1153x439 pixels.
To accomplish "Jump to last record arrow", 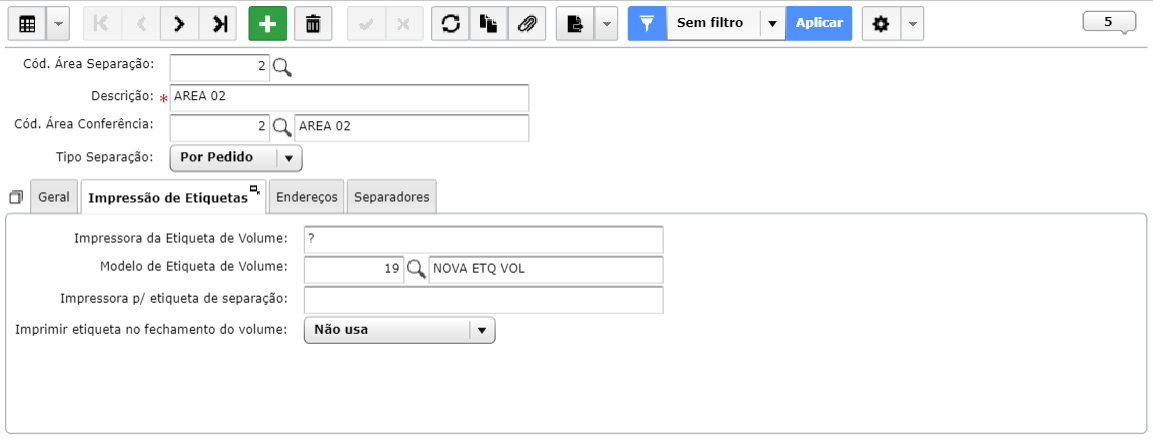I will (x=218, y=24).
